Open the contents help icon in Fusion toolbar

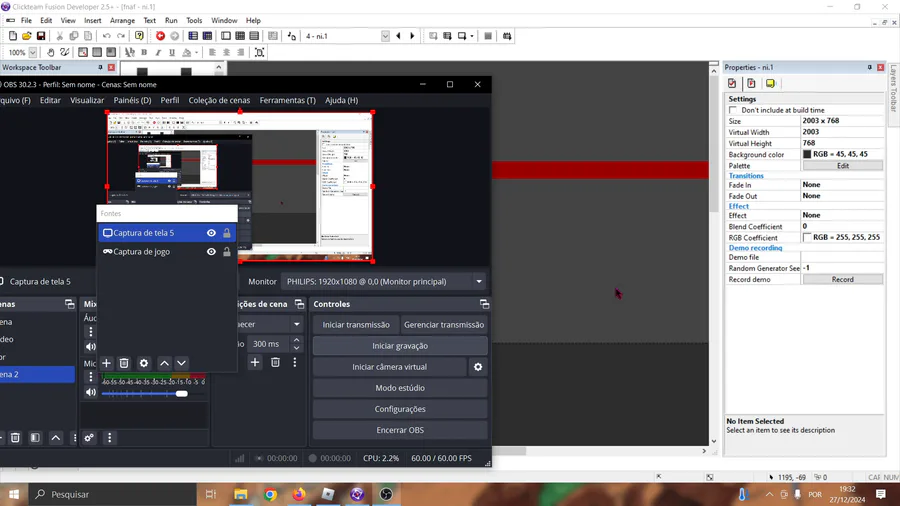coord(139,36)
